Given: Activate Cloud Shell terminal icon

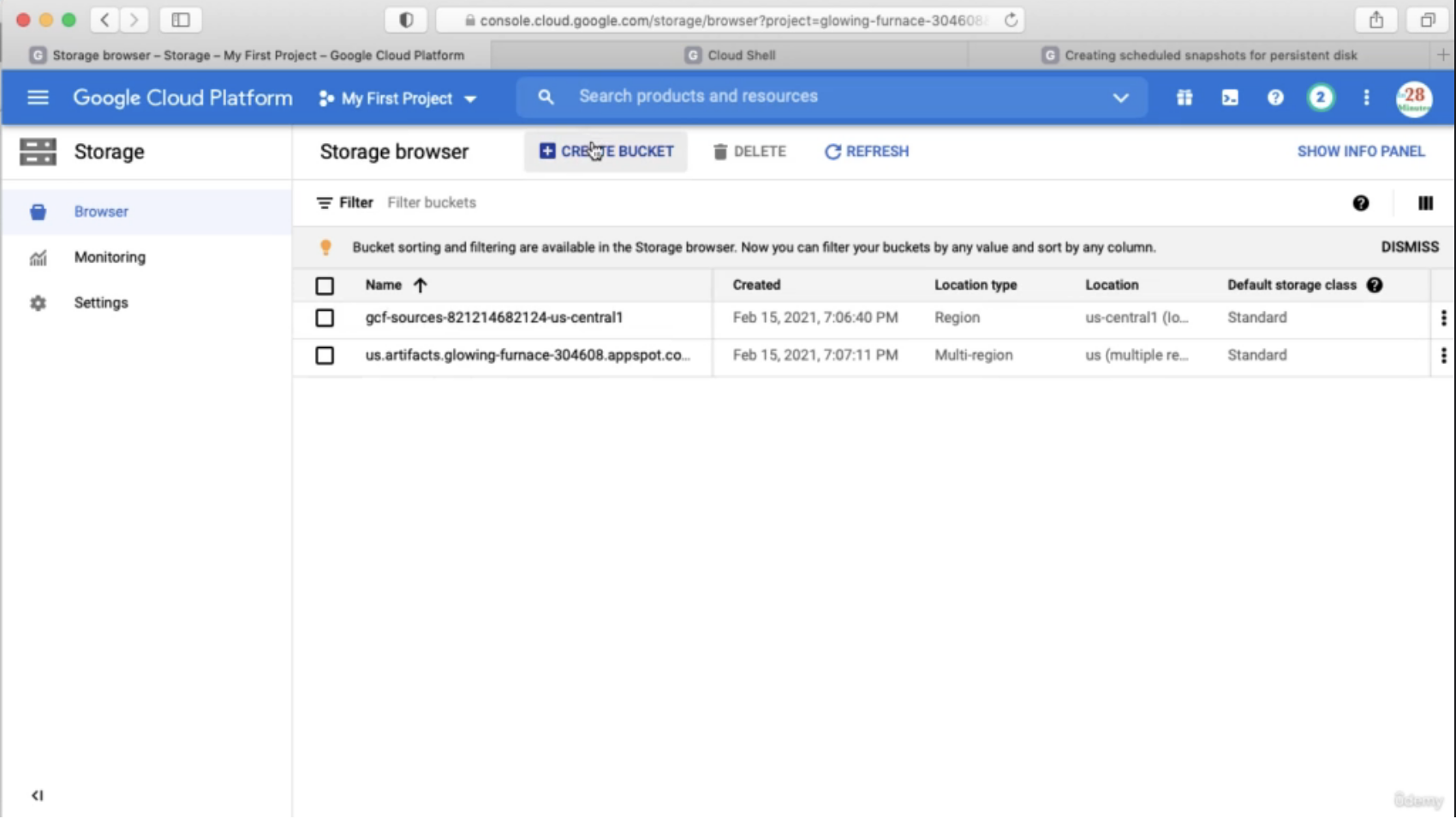Looking at the screenshot, I should coord(1230,98).
